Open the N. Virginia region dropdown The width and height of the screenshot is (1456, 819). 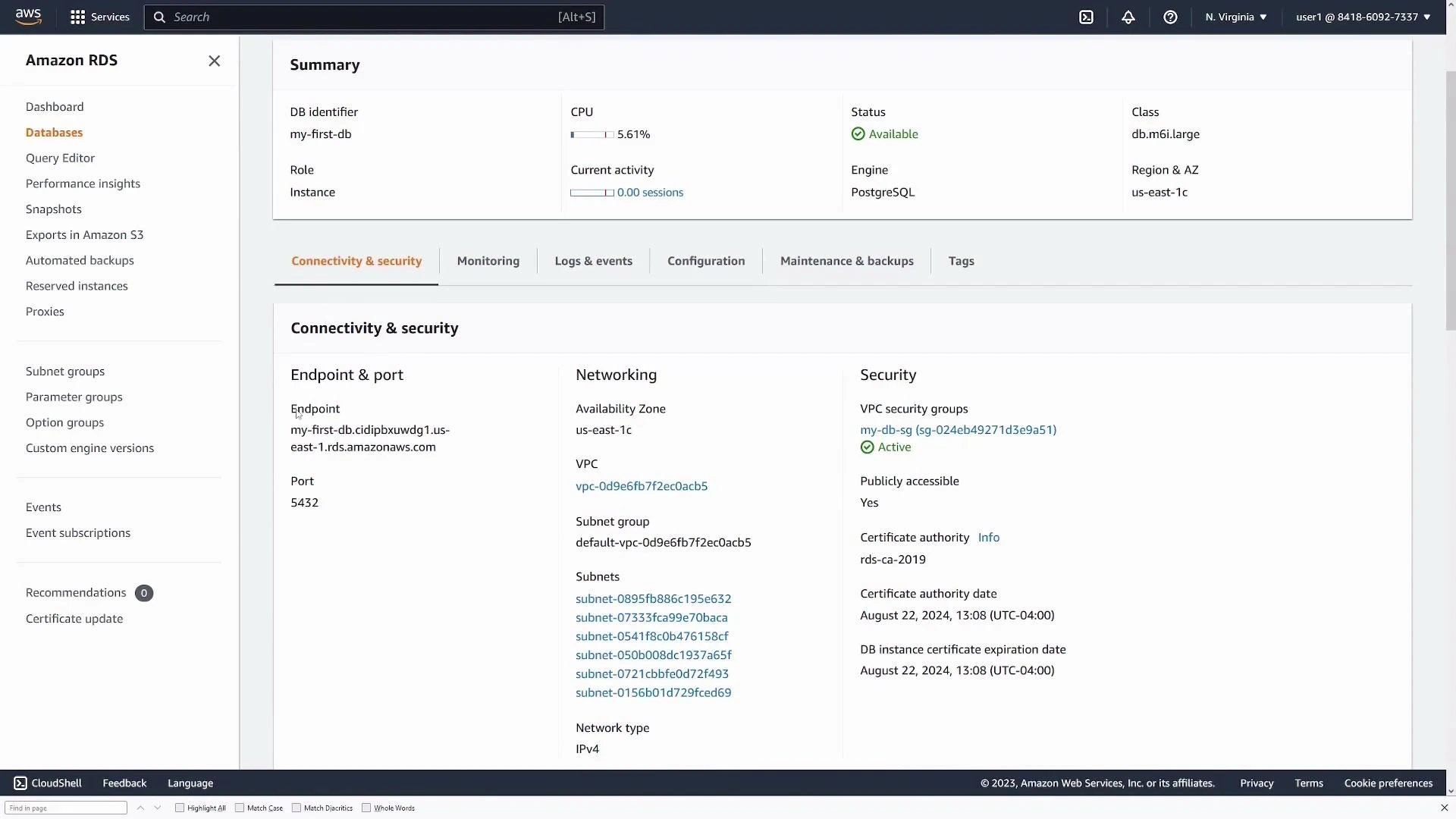1235,17
